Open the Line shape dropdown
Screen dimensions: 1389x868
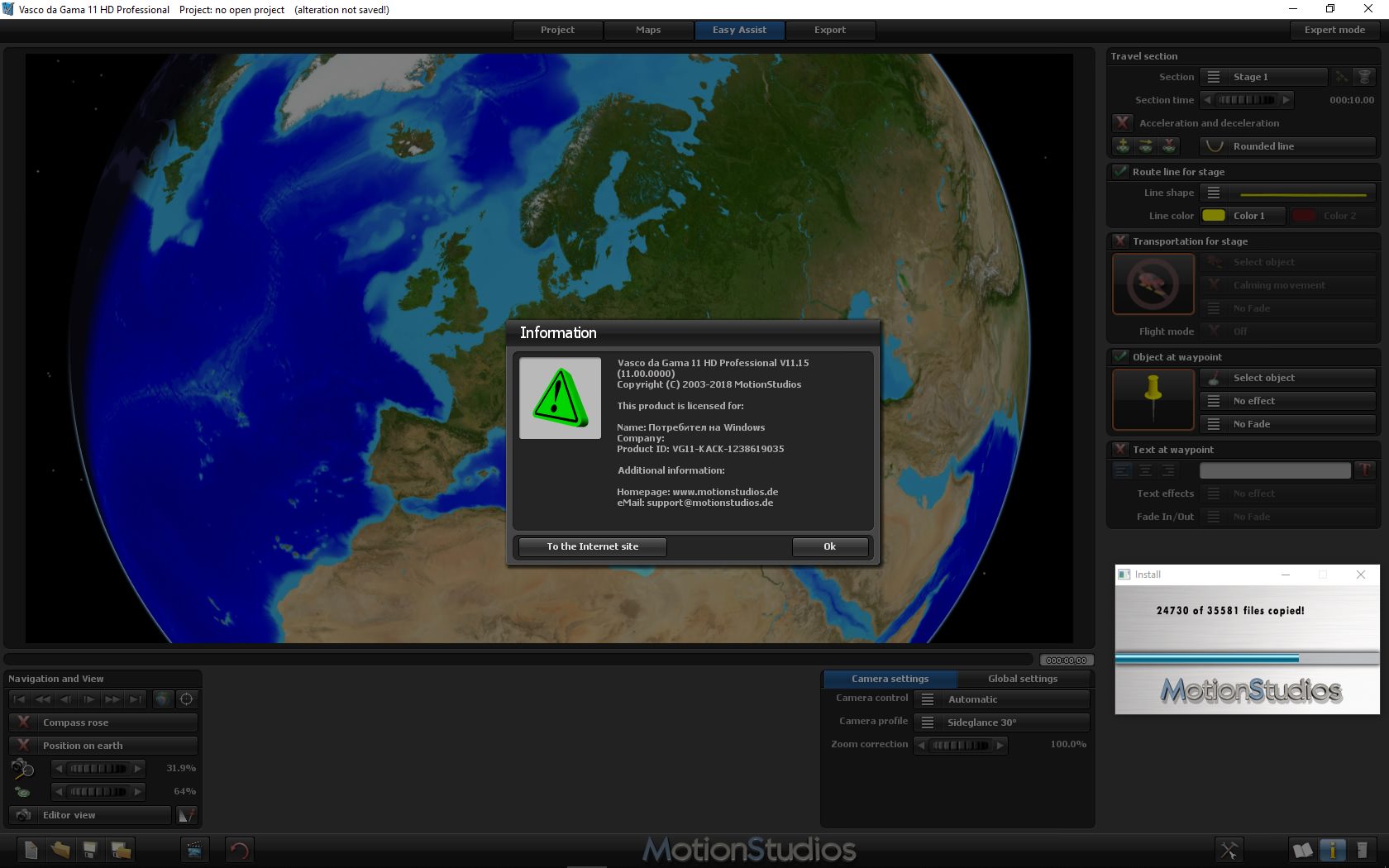(1288, 193)
